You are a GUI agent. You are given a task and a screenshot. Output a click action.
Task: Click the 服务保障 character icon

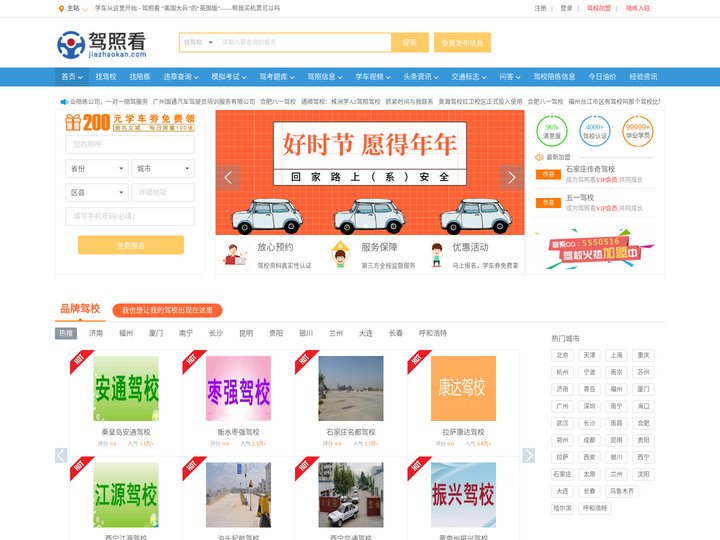pos(340,254)
